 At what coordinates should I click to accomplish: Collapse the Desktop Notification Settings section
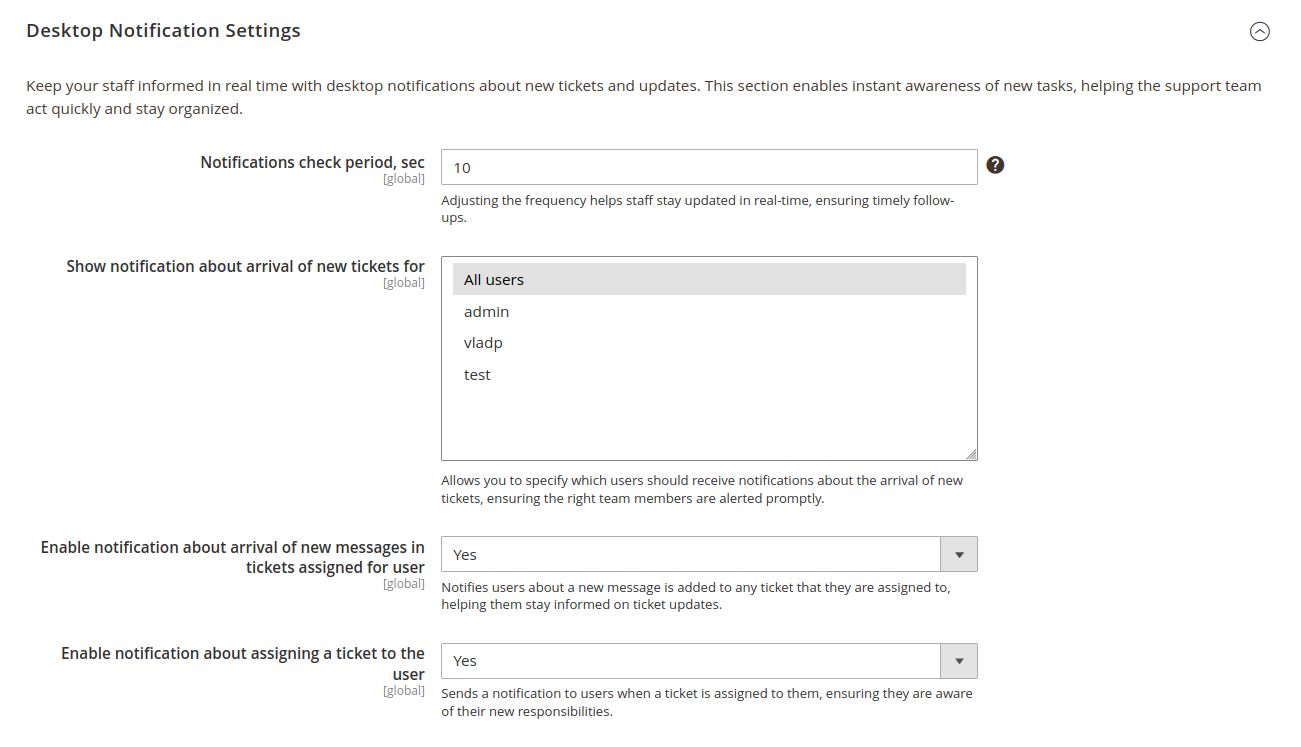(x=1259, y=31)
